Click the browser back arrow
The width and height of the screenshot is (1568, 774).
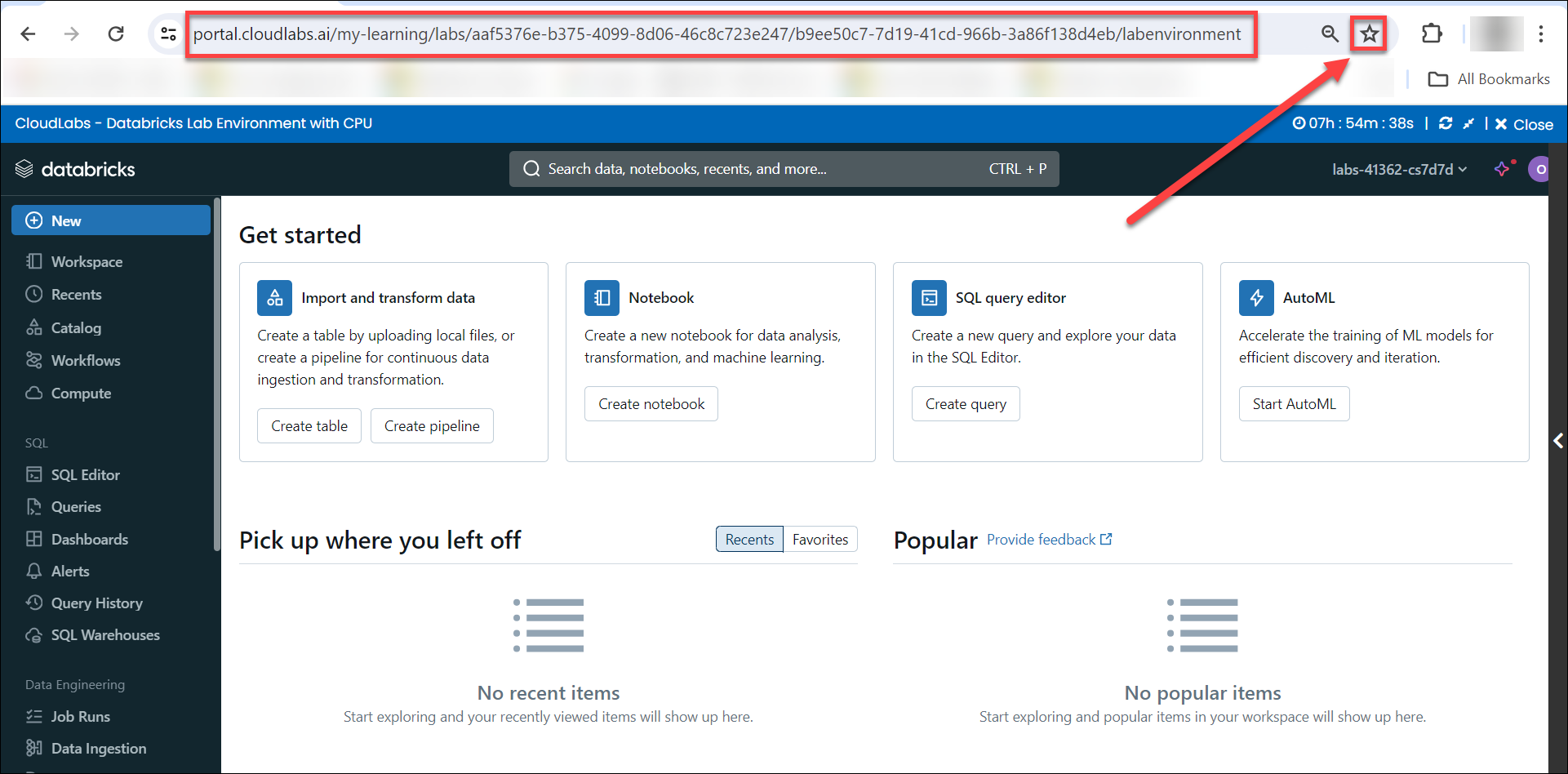pos(28,33)
